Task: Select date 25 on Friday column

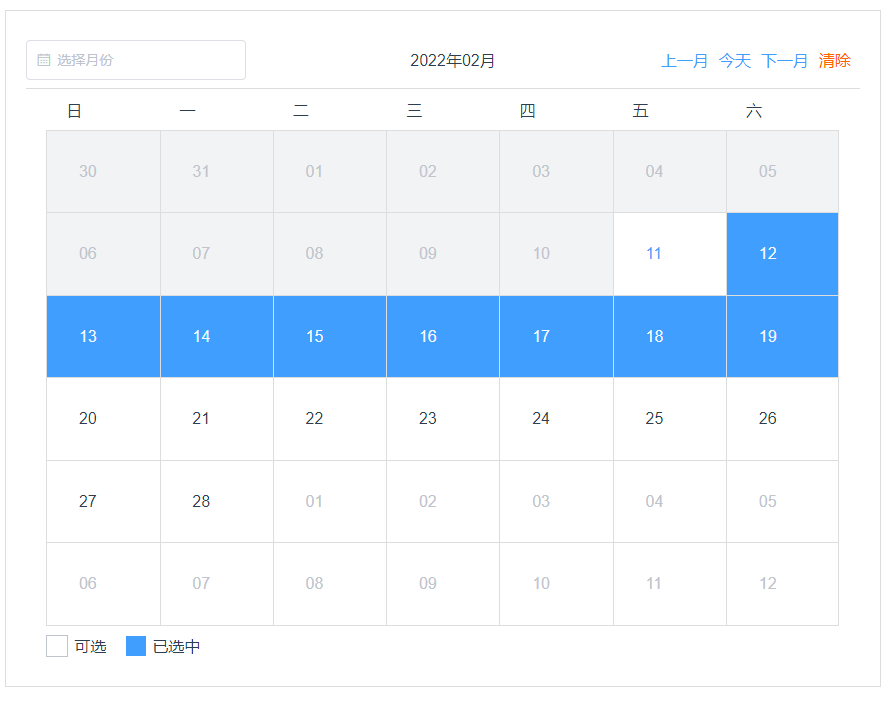Action: pos(670,419)
